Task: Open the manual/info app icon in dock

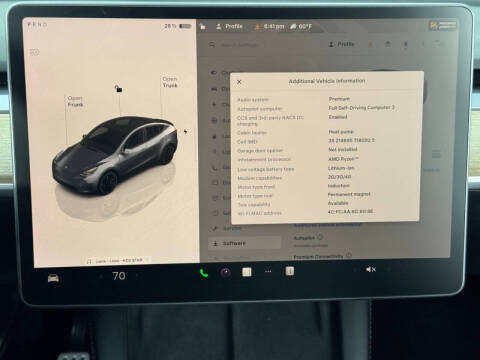Action: [x=290, y=271]
